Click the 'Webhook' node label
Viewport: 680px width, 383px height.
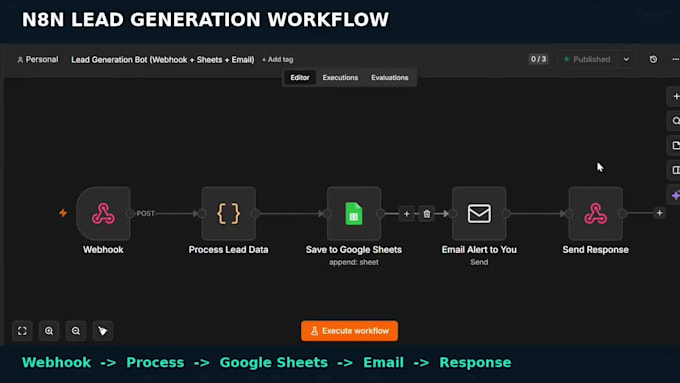tap(103, 249)
